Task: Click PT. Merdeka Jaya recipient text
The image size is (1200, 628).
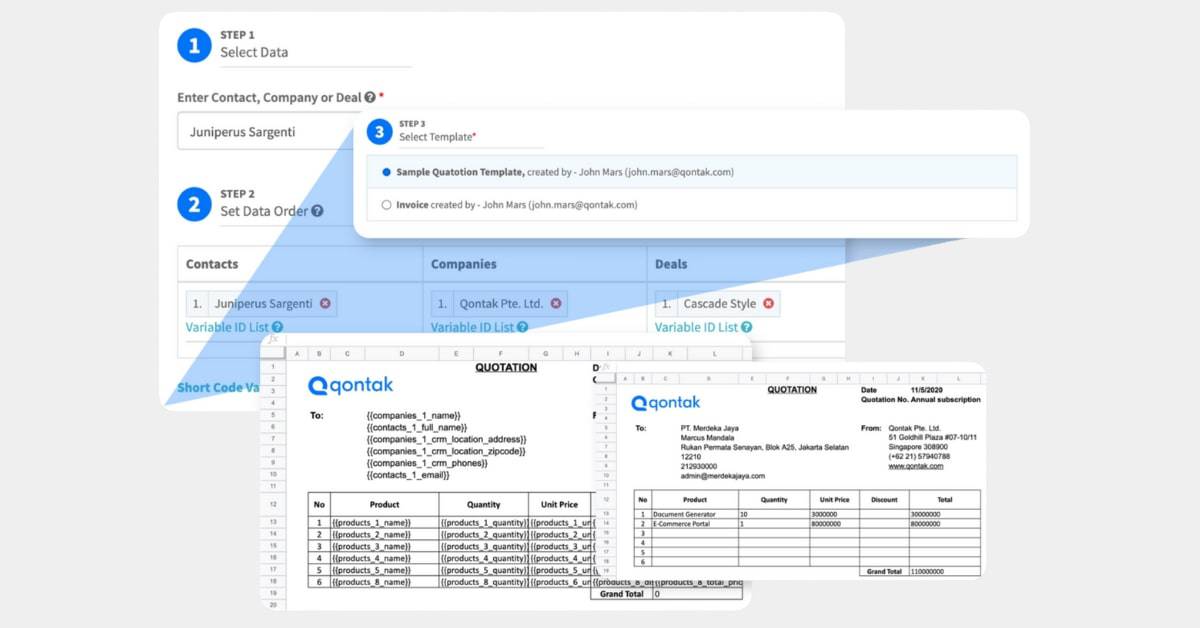Action: coord(709,428)
